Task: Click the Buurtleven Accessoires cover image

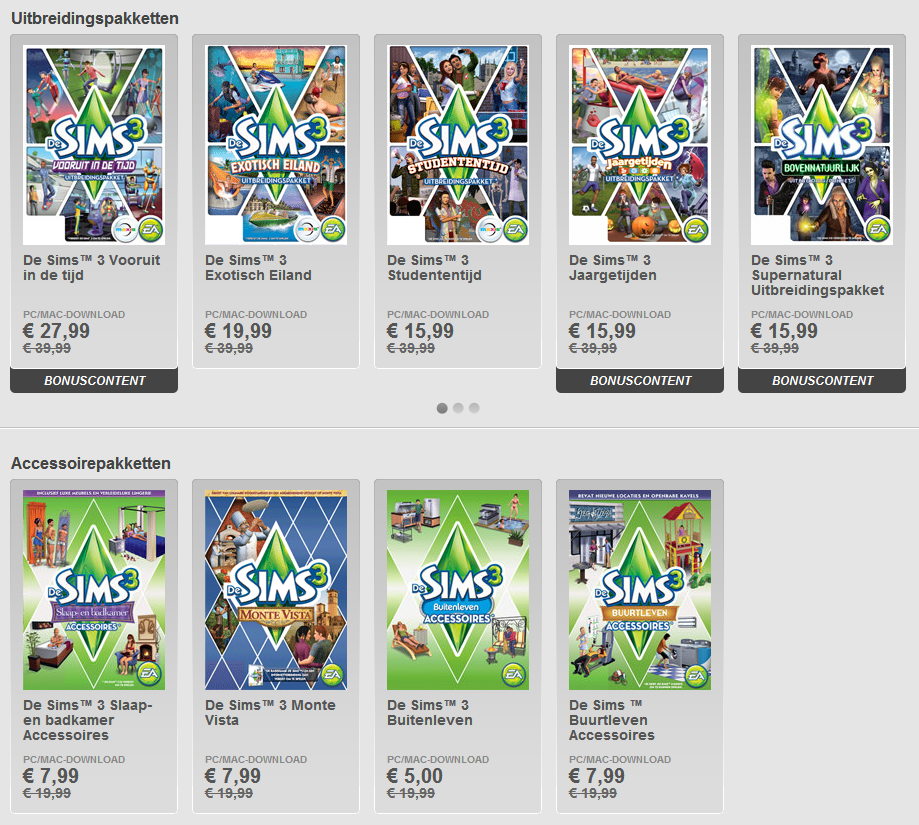Action: click(640, 590)
